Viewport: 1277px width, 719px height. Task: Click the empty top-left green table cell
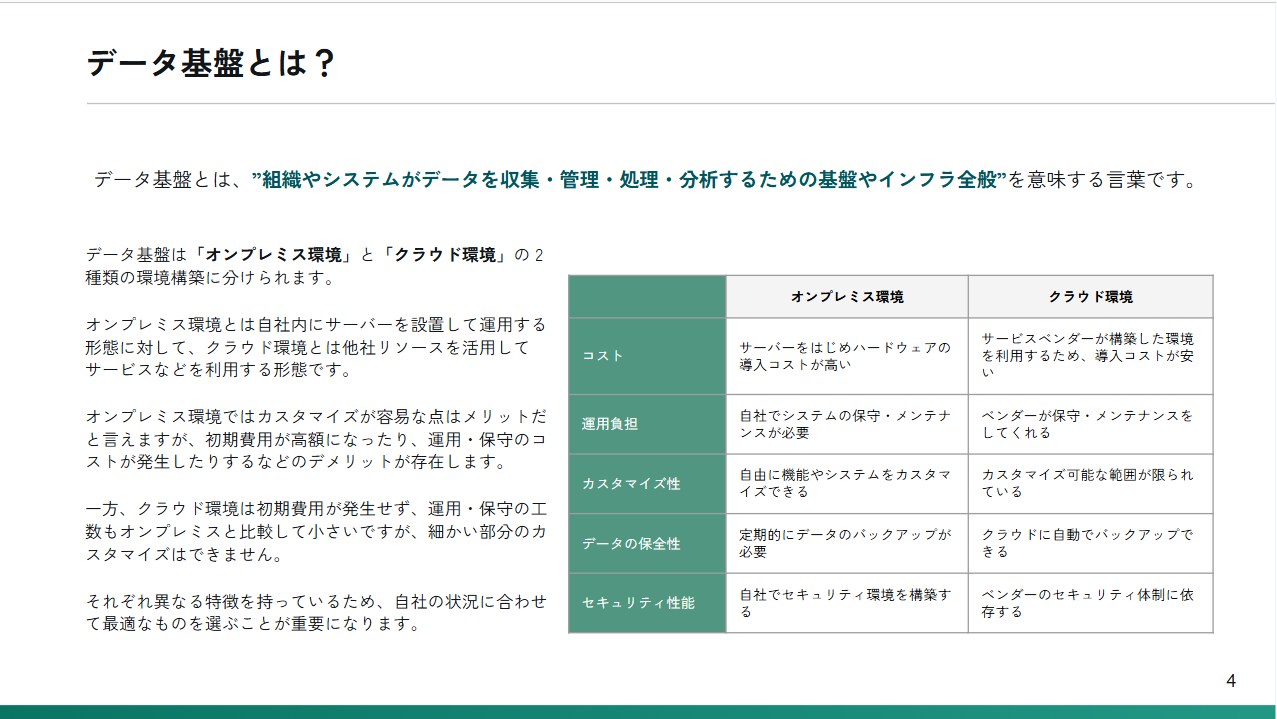pos(646,297)
